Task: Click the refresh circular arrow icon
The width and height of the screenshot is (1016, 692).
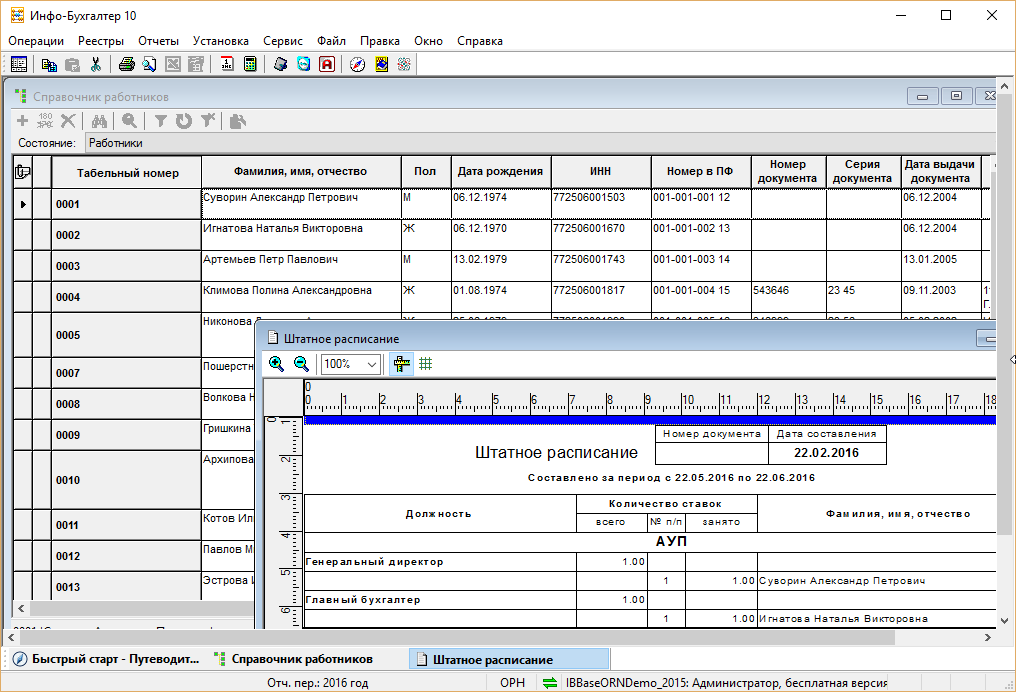Action: [x=184, y=121]
